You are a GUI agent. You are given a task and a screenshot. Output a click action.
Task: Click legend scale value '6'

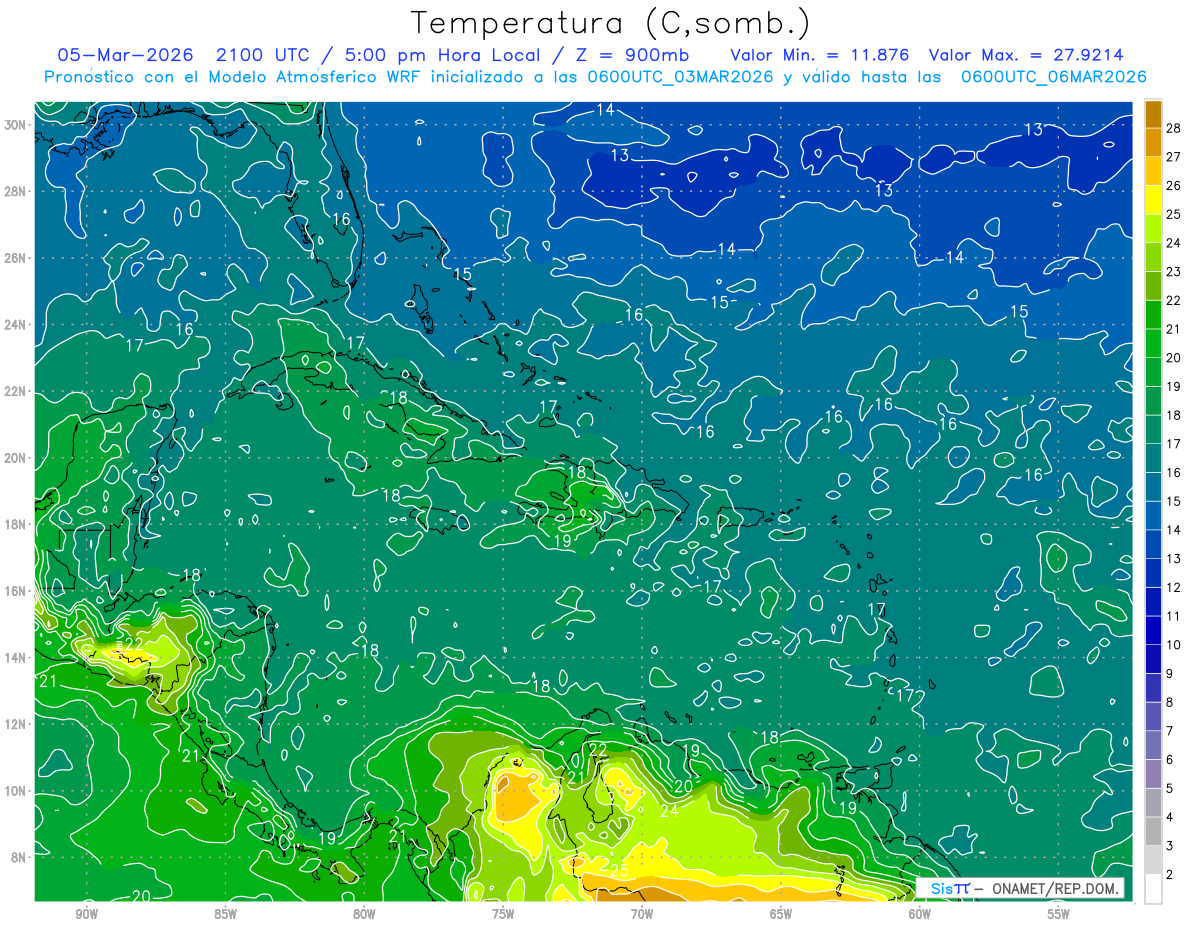coord(1170,760)
